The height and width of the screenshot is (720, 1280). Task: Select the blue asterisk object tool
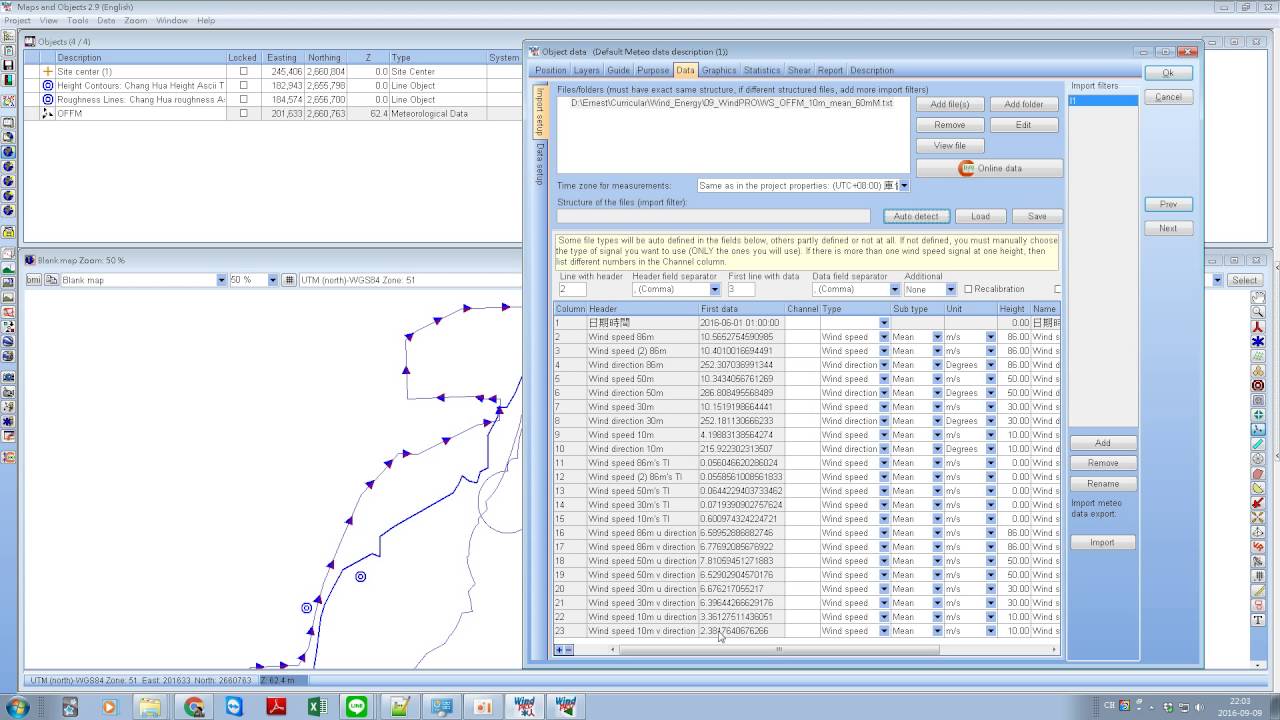[1258, 341]
